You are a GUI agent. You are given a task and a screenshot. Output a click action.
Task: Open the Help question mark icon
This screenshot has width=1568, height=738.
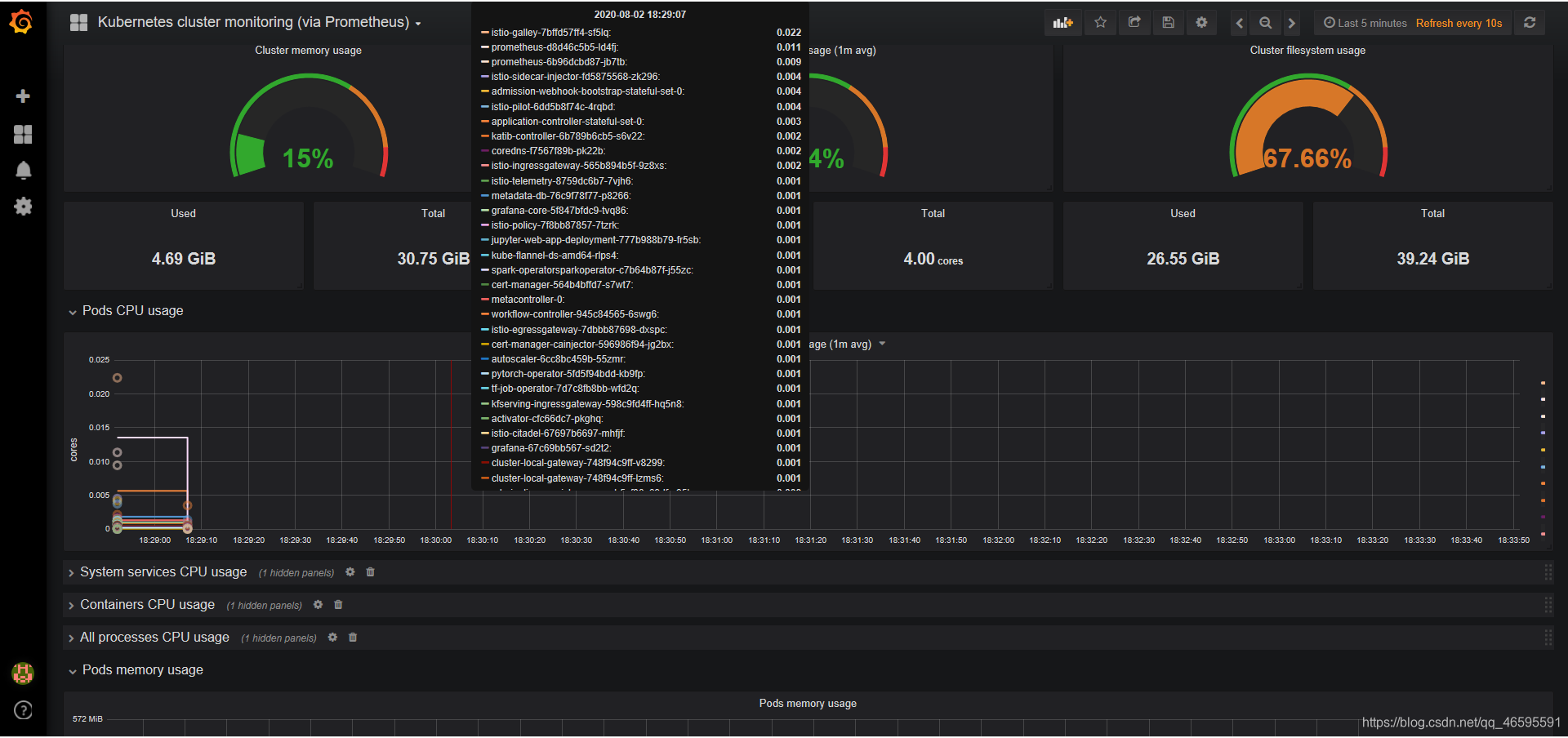pyautogui.click(x=23, y=710)
